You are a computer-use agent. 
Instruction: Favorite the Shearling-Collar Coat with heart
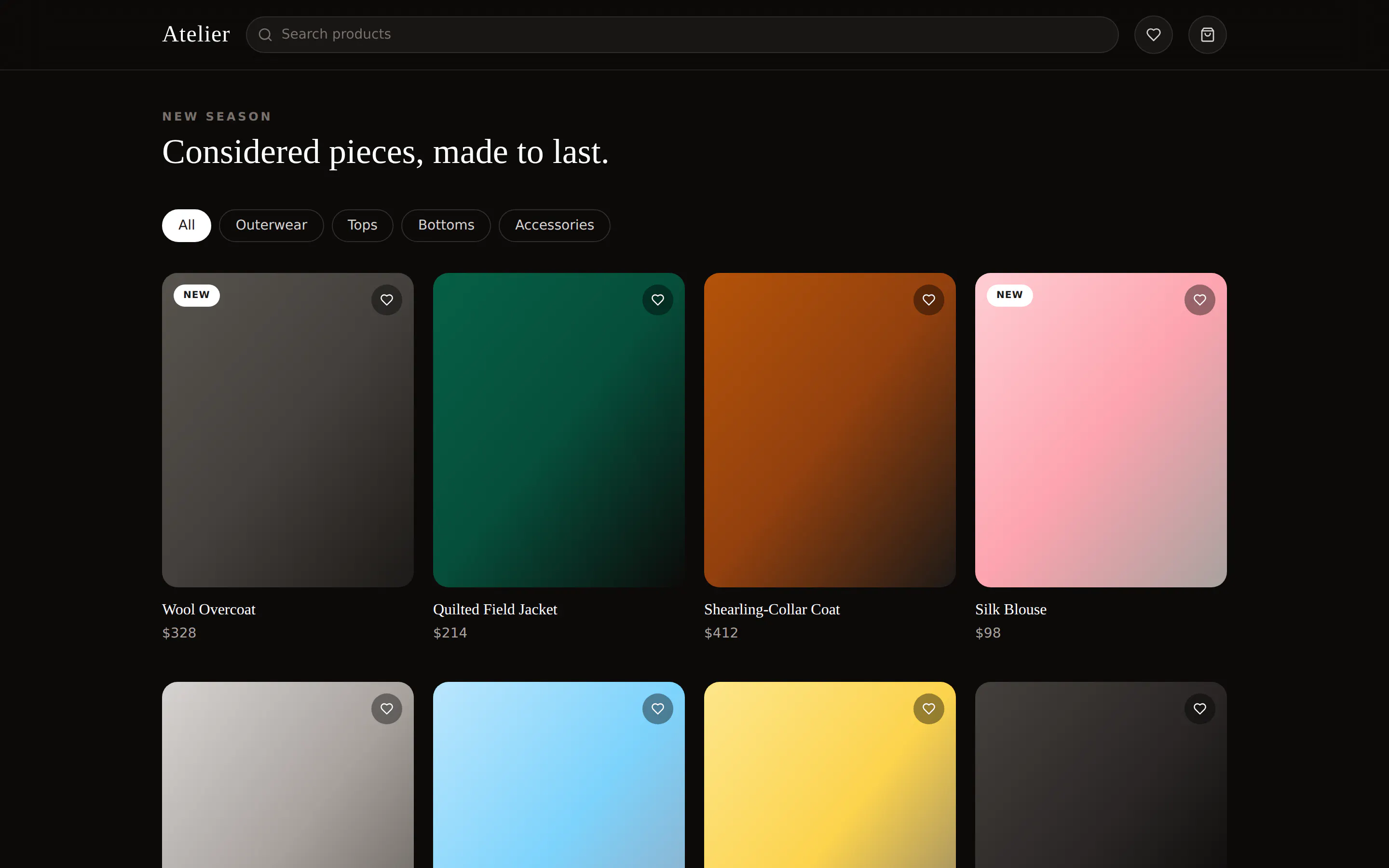929,299
